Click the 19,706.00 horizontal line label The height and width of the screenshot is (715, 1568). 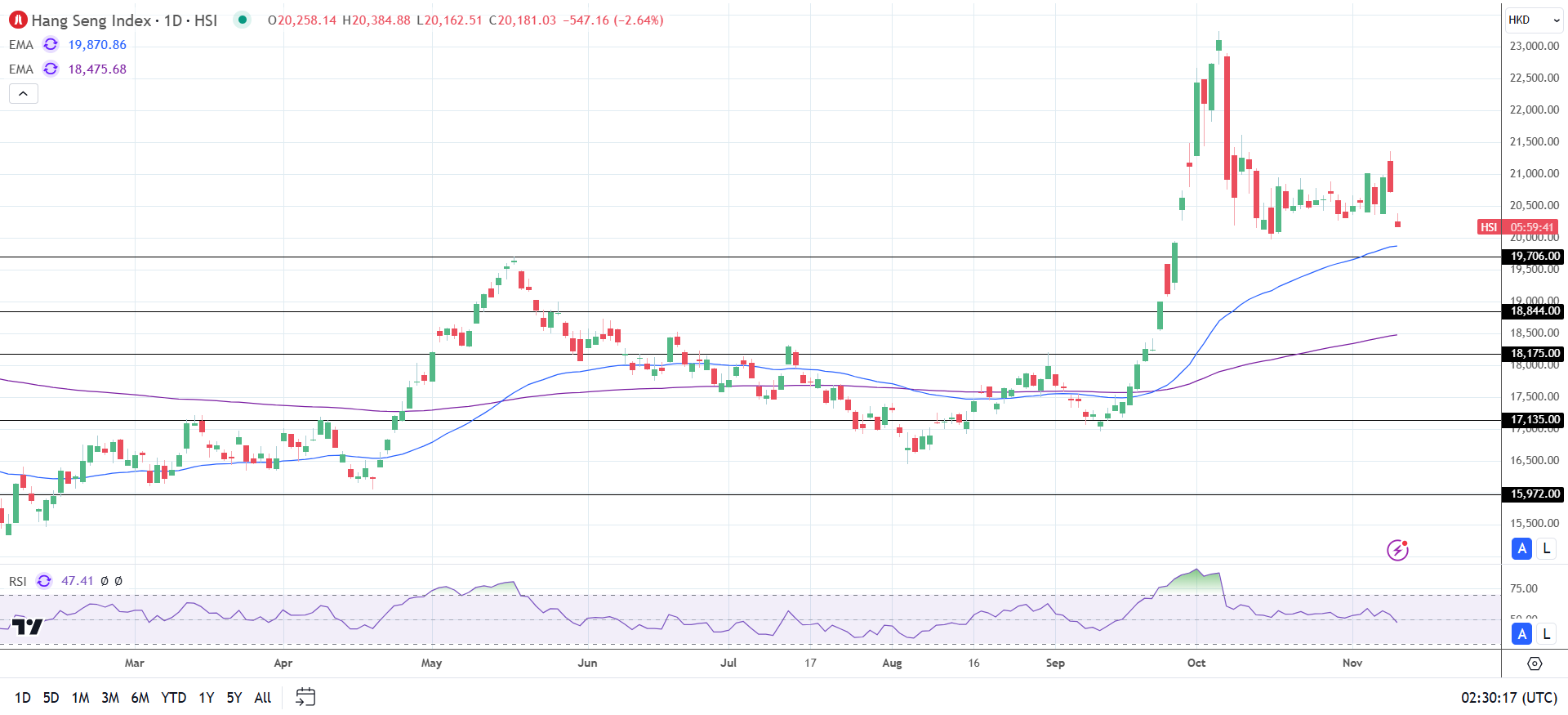tap(1534, 257)
